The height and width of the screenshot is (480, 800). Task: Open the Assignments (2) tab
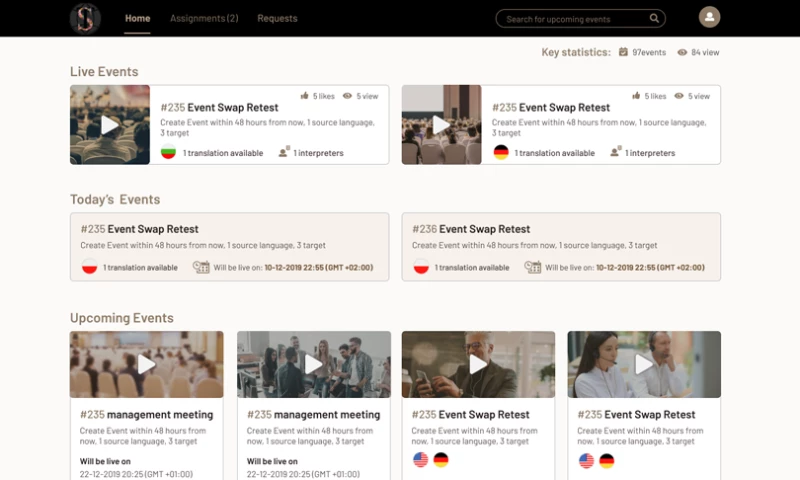(204, 18)
